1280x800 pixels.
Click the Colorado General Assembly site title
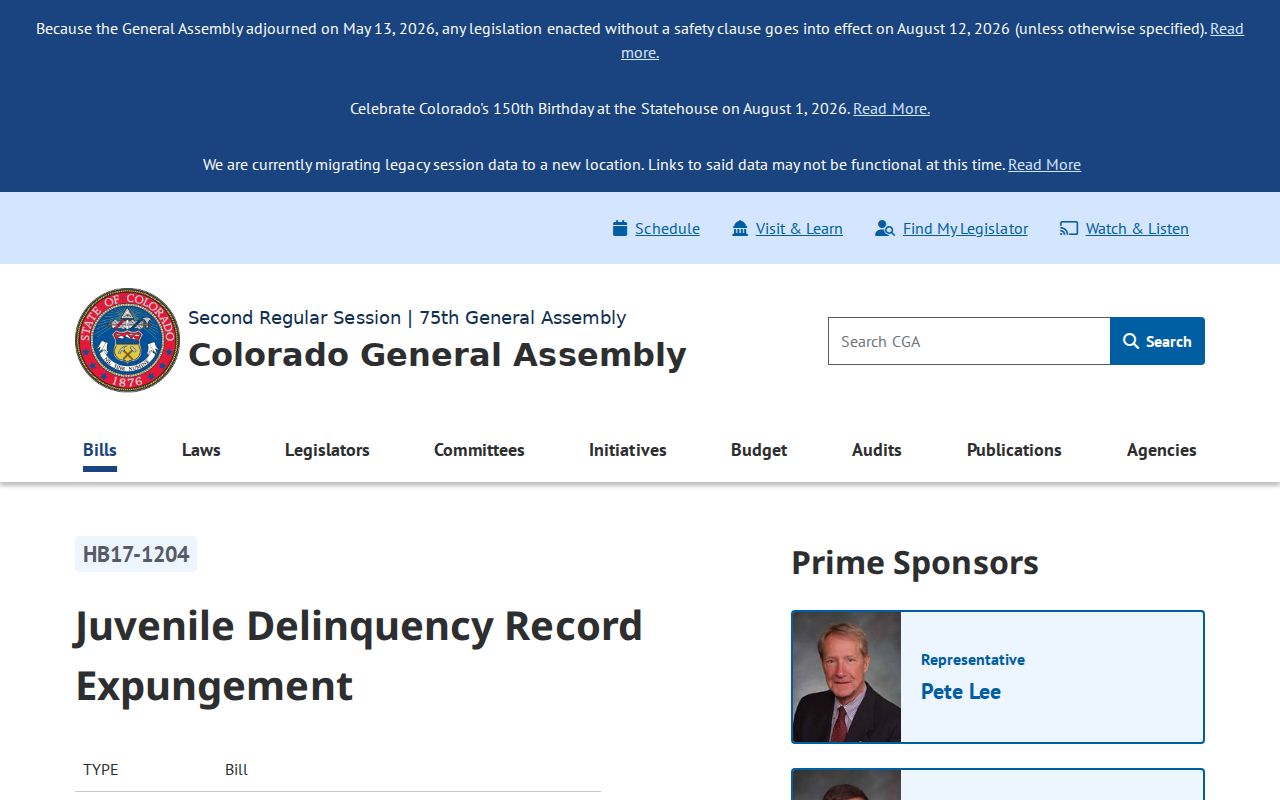(x=437, y=355)
